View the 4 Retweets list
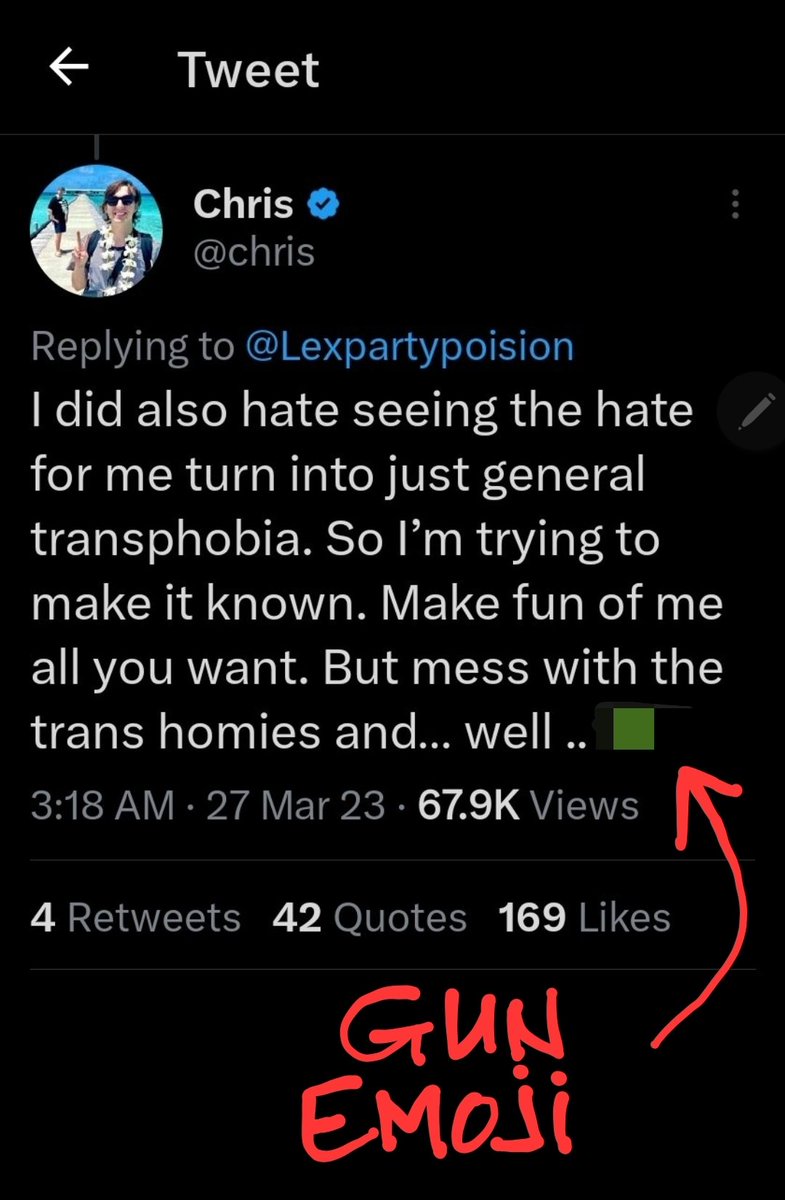This screenshot has width=785, height=1200. click(x=135, y=917)
